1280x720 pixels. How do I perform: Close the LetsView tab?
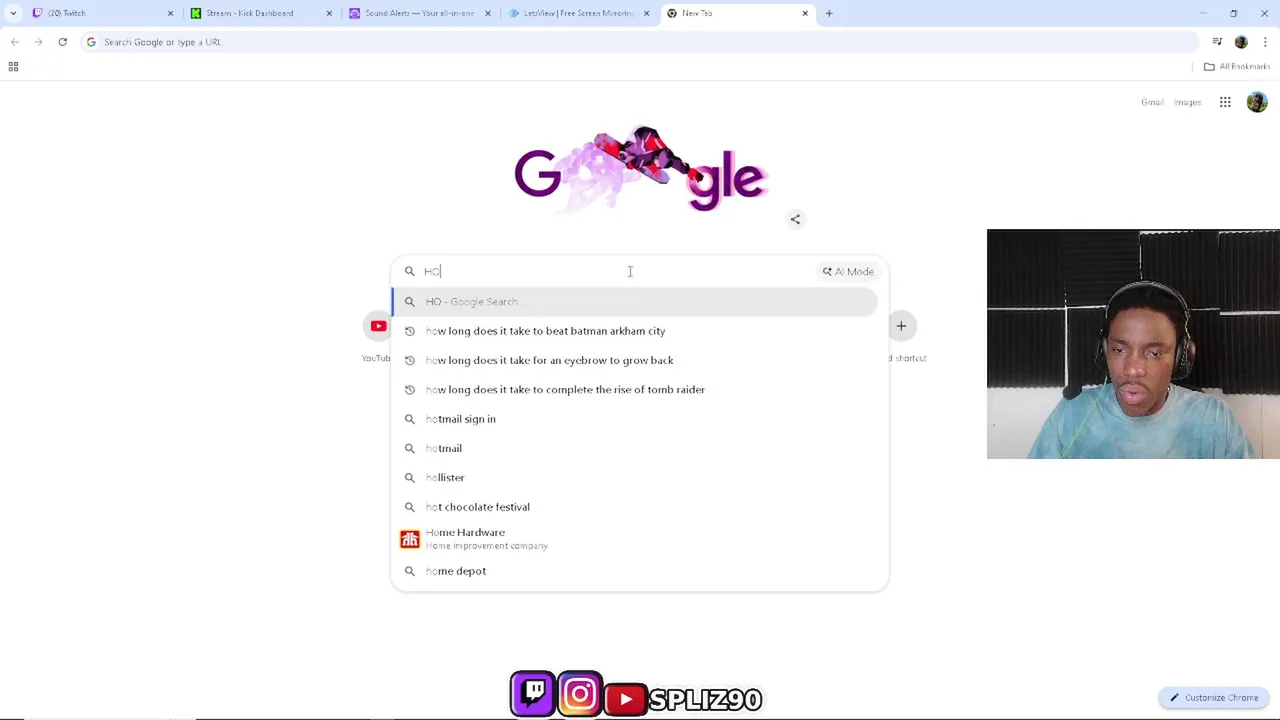(646, 13)
